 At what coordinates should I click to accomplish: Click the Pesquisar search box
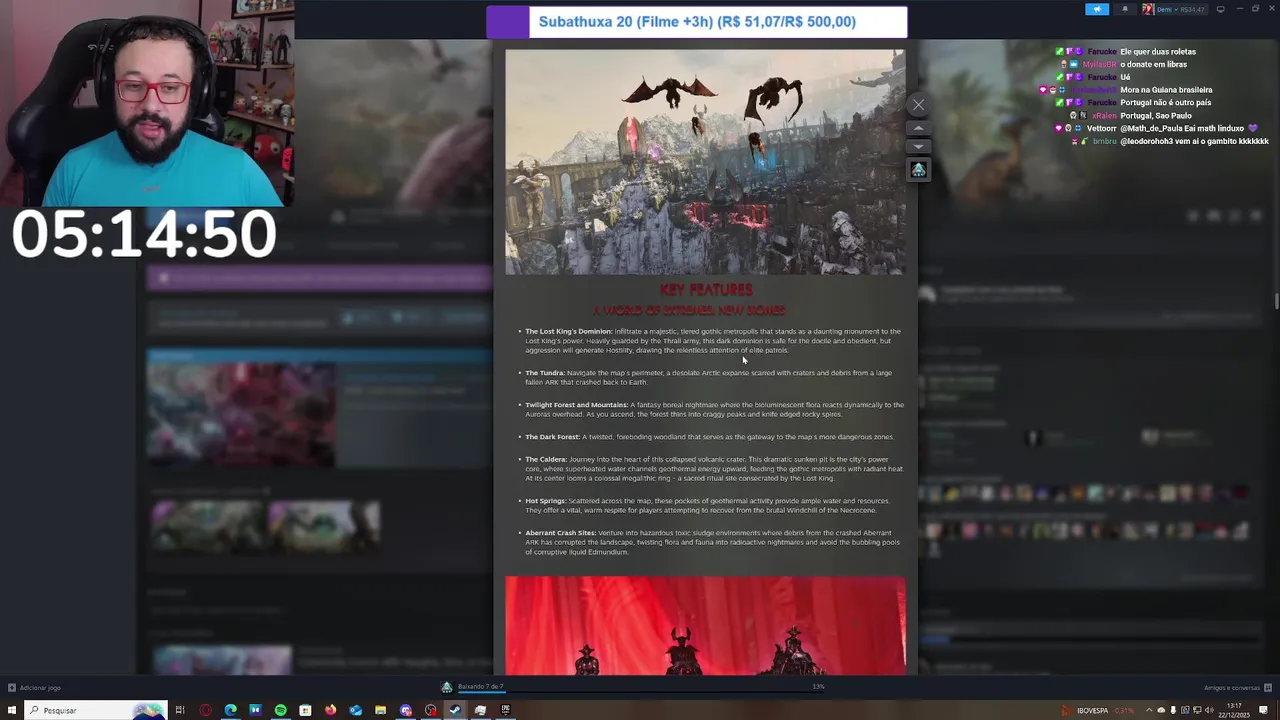pos(96,710)
